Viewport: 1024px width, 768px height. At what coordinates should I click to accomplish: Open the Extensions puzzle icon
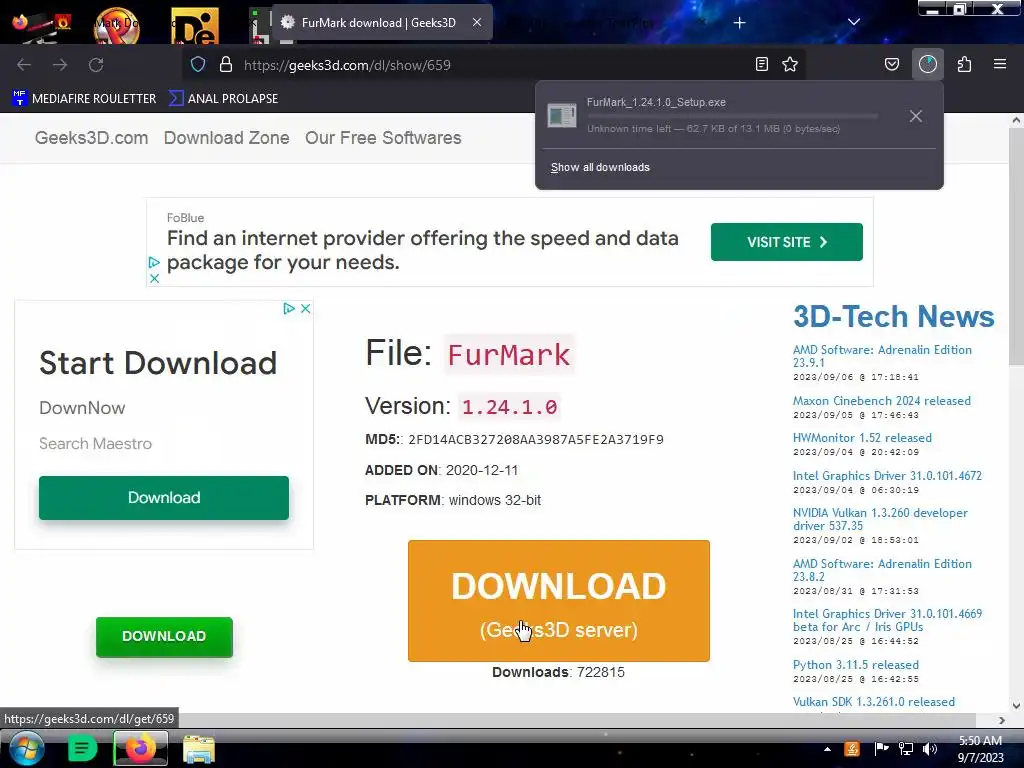[x=964, y=64]
